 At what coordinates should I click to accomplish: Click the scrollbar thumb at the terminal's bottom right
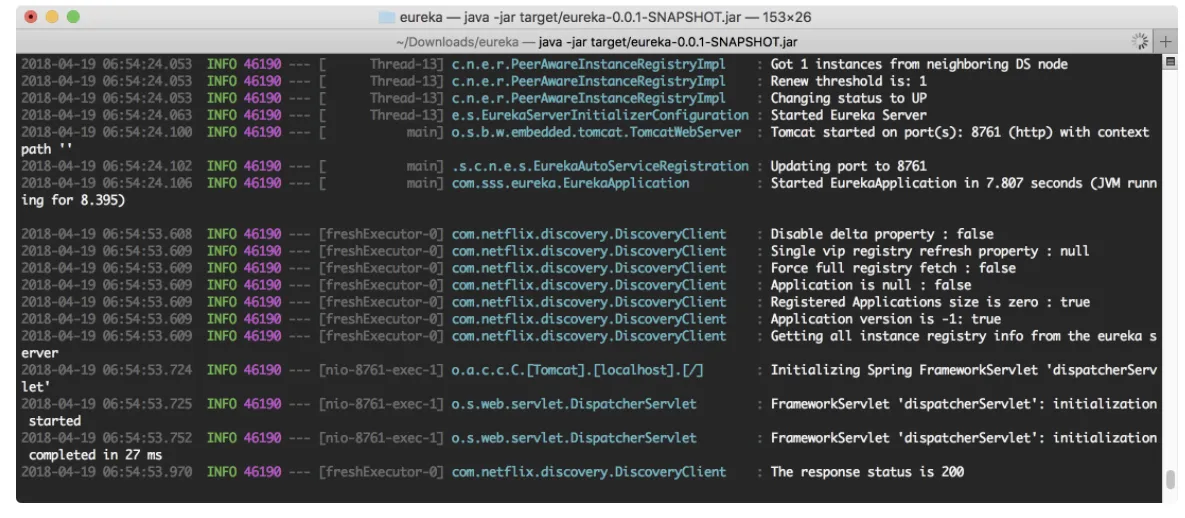(x=1171, y=479)
